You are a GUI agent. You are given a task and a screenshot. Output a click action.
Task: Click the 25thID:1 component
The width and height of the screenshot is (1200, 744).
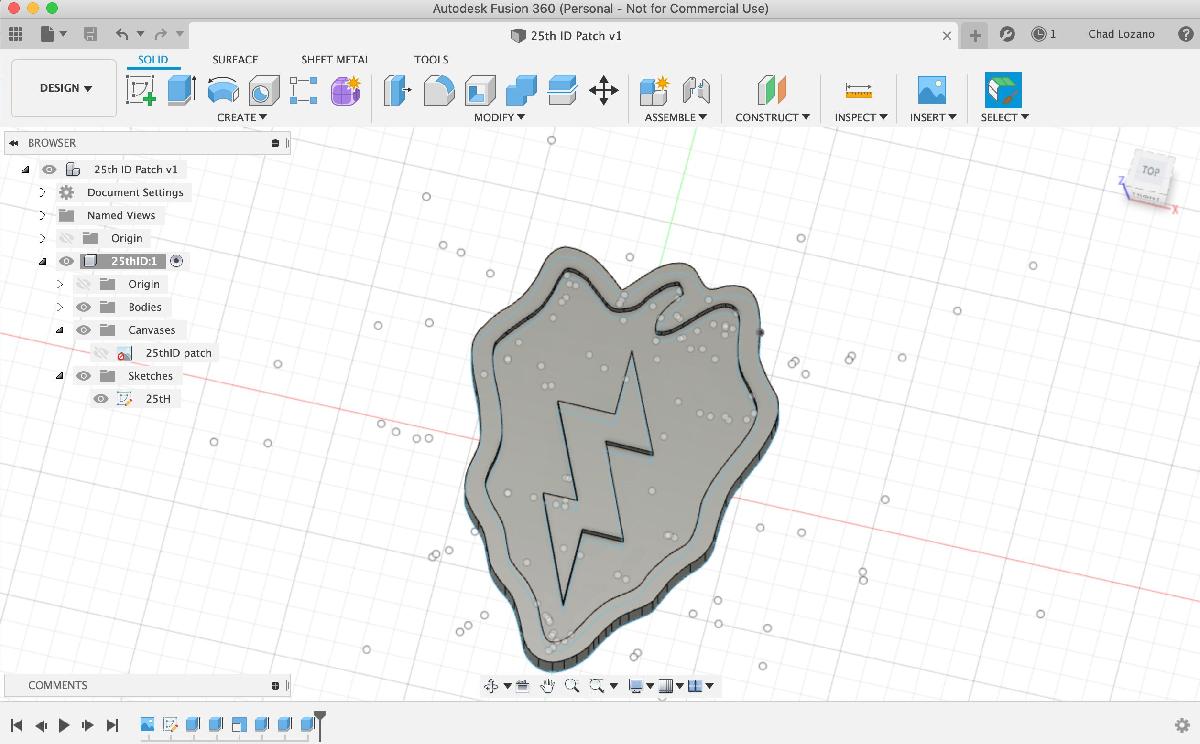tap(134, 261)
